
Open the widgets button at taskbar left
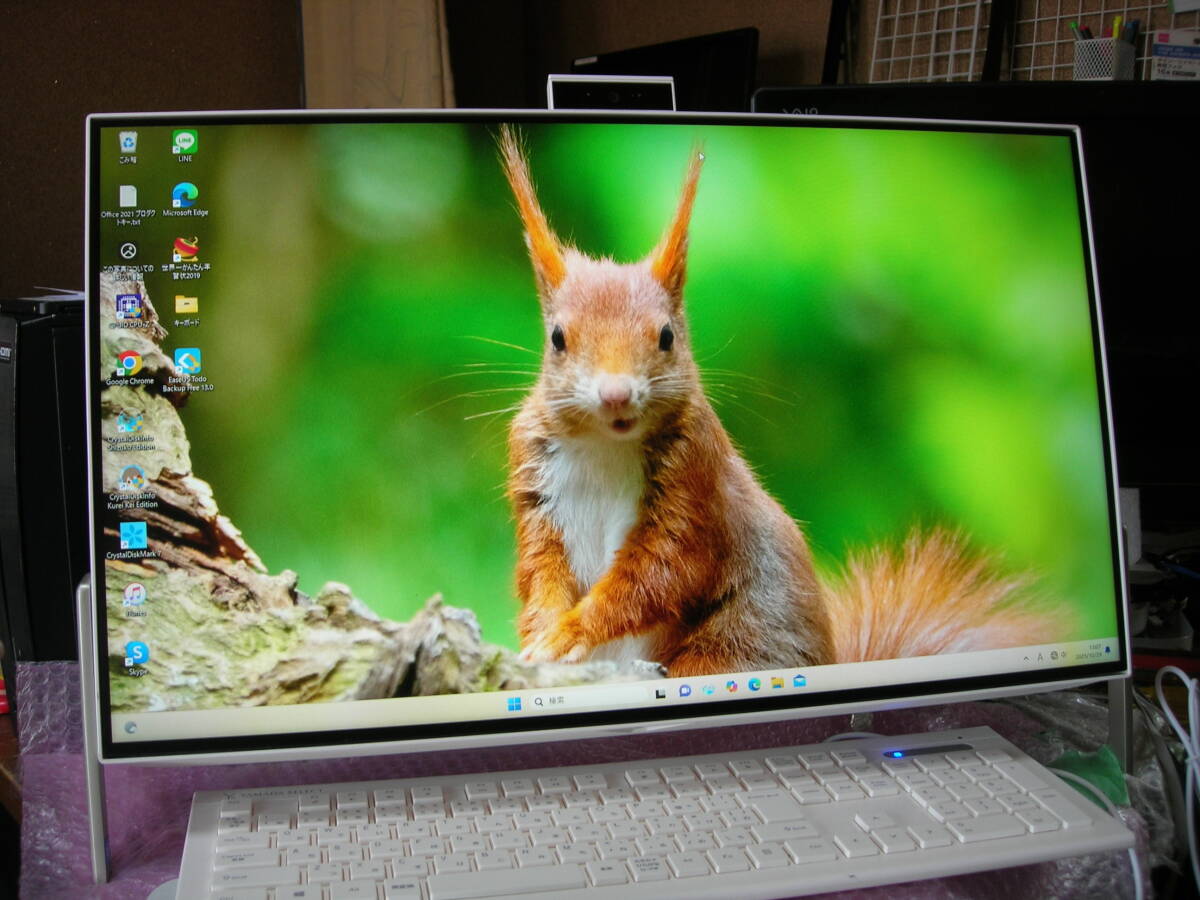tap(130, 727)
